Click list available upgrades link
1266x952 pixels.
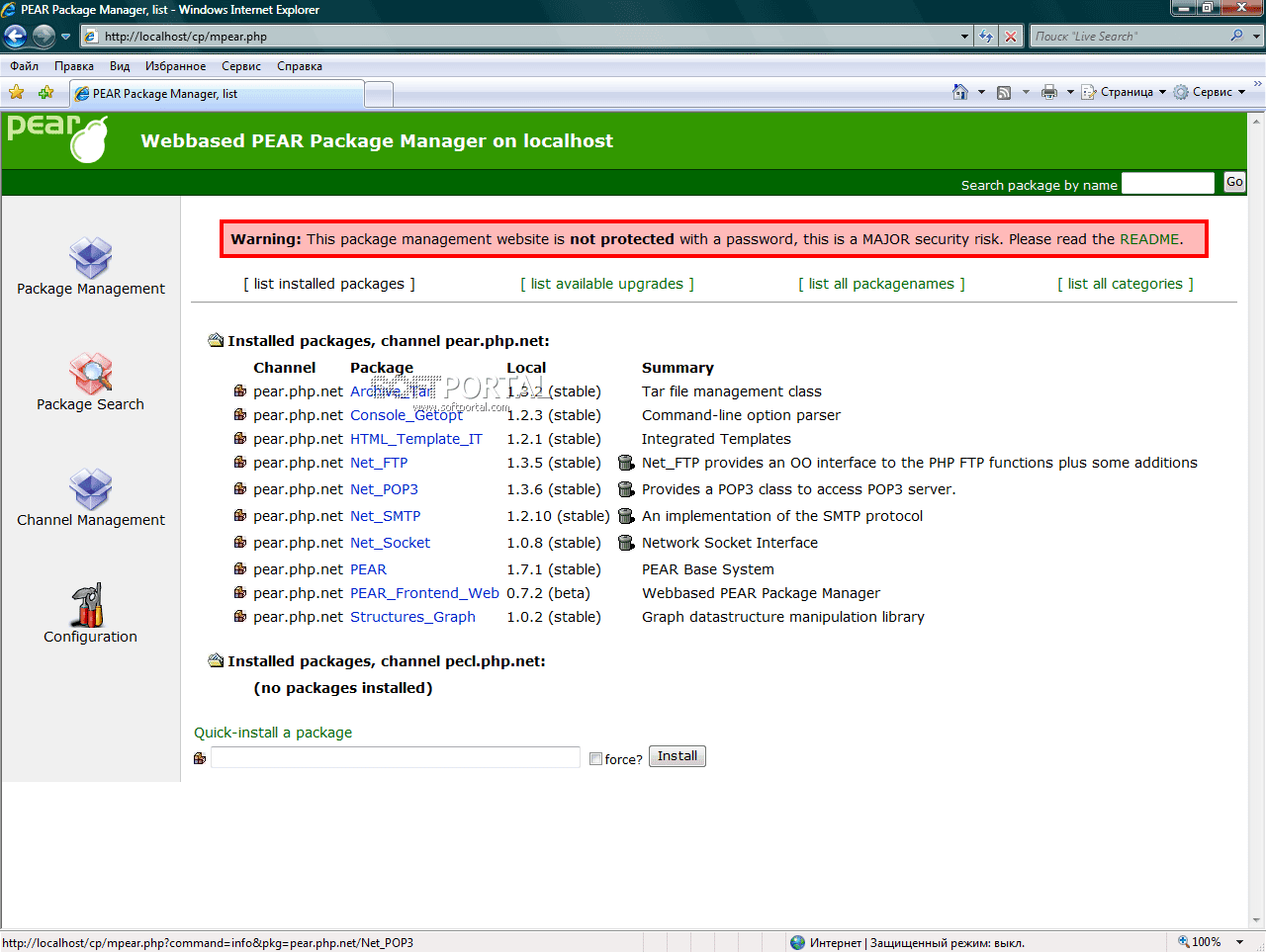[x=607, y=284]
